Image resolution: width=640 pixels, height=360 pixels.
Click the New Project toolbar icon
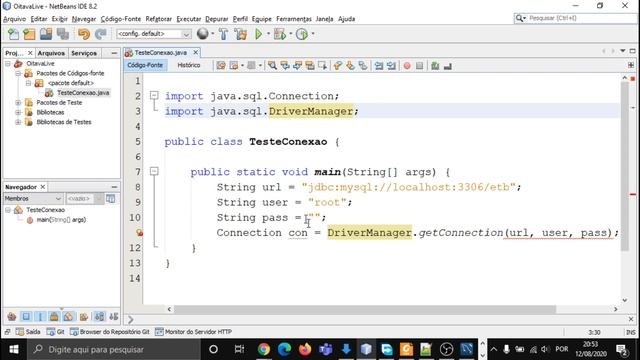click(x=29, y=34)
